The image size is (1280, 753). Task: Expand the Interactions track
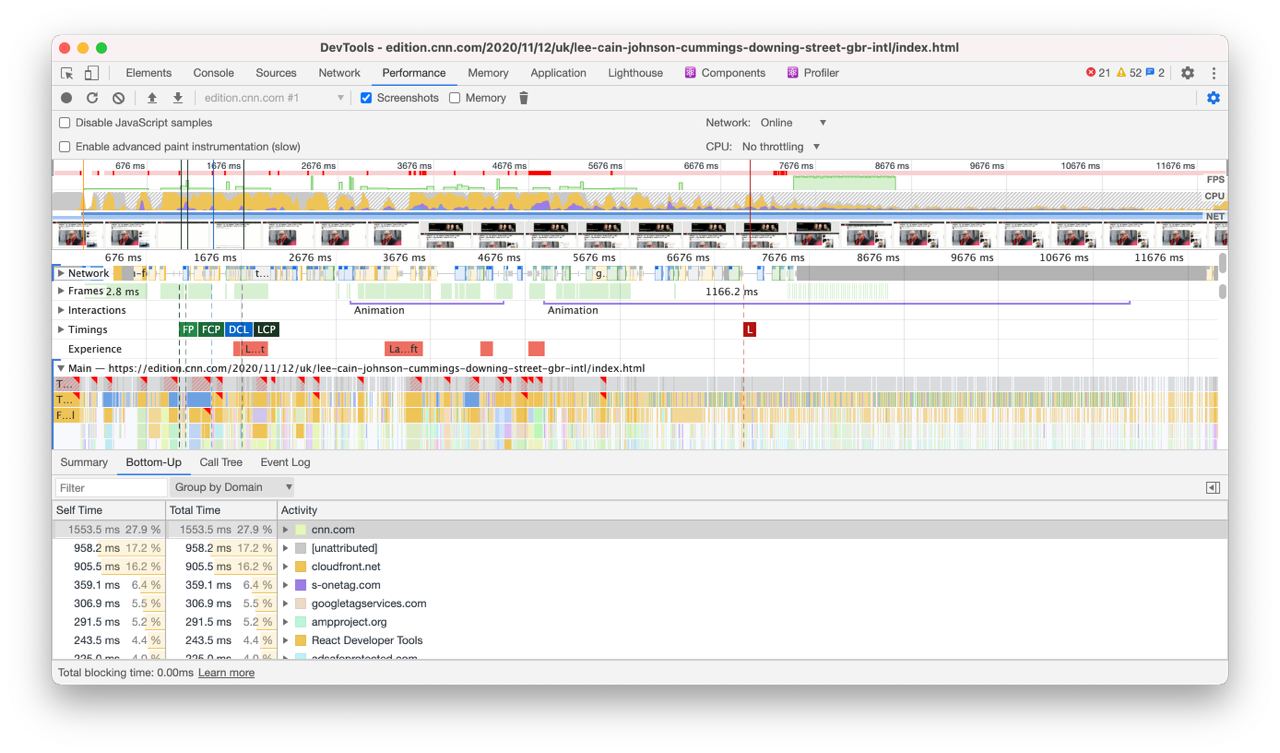coord(61,310)
